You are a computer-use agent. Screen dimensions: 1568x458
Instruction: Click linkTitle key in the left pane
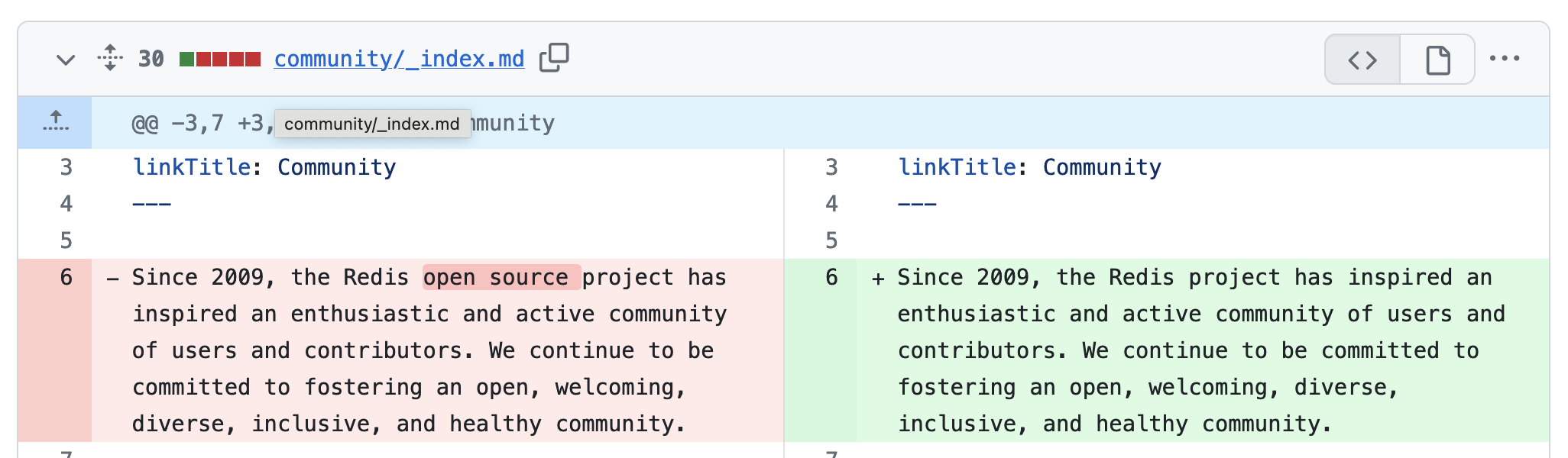[192, 167]
